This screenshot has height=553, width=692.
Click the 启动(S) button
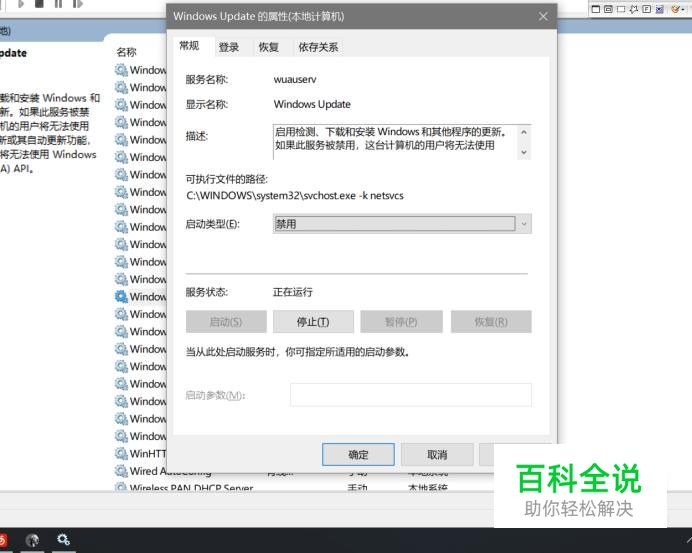[x=226, y=322]
